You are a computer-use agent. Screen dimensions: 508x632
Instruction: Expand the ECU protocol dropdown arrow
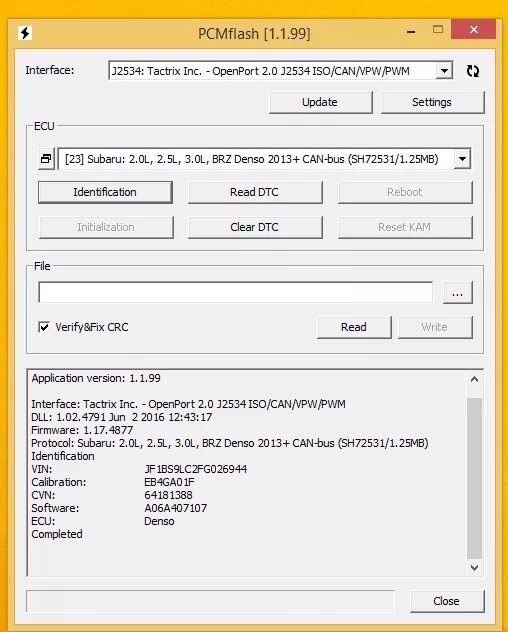(x=462, y=158)
